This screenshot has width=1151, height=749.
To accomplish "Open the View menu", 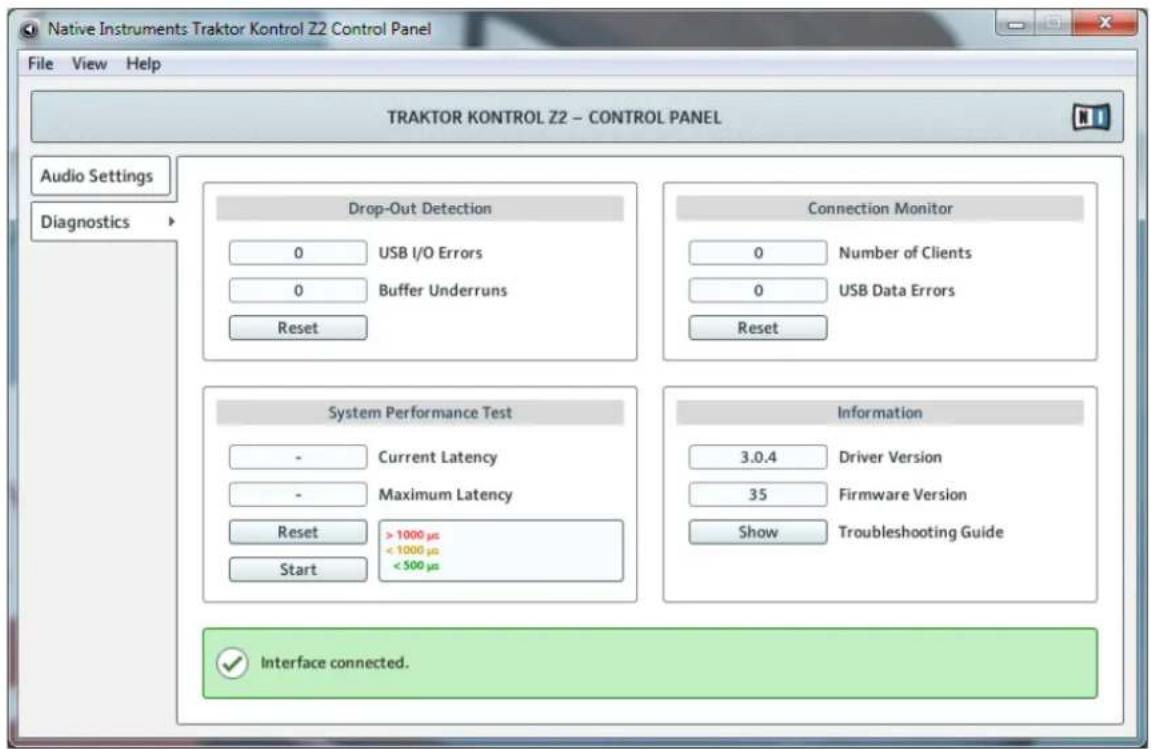I will pos(89,64).
